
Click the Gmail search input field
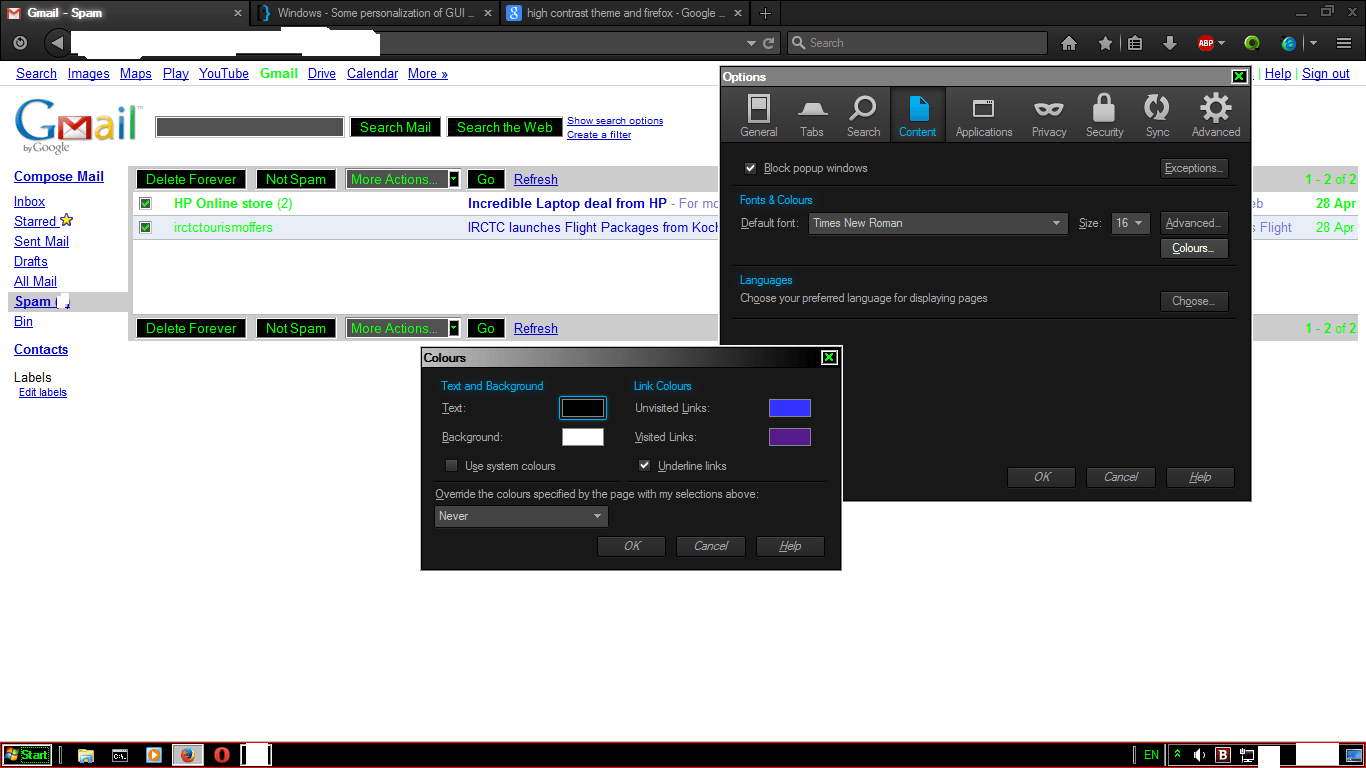pyautogui.click(x=250, y=127)
